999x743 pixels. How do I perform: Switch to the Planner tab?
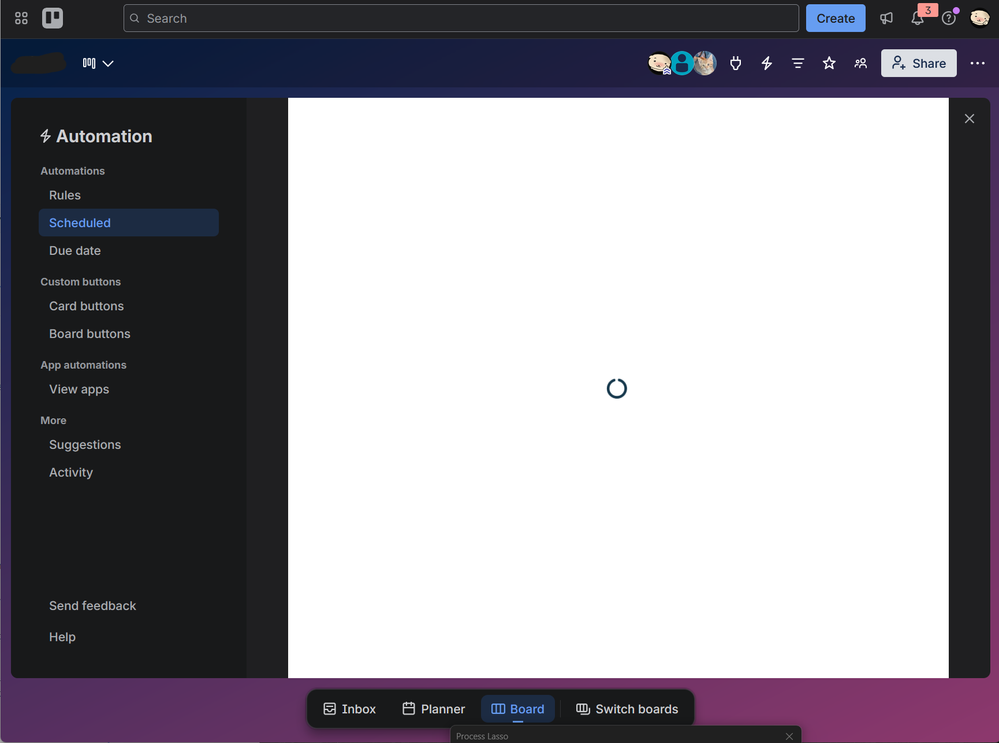(434, 709)
